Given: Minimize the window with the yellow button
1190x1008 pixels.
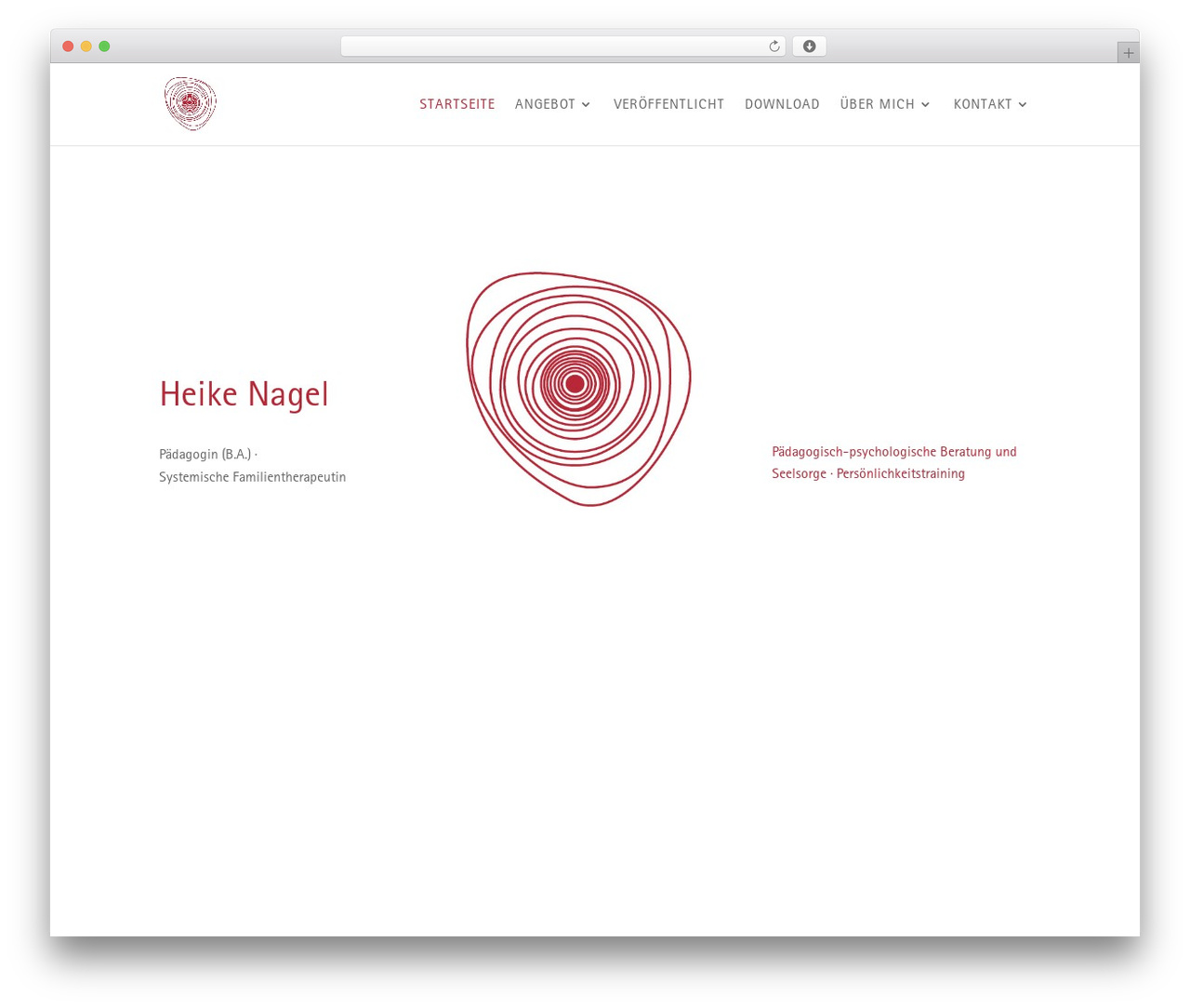Looking at the screenshot, I should tap(86, 46).
